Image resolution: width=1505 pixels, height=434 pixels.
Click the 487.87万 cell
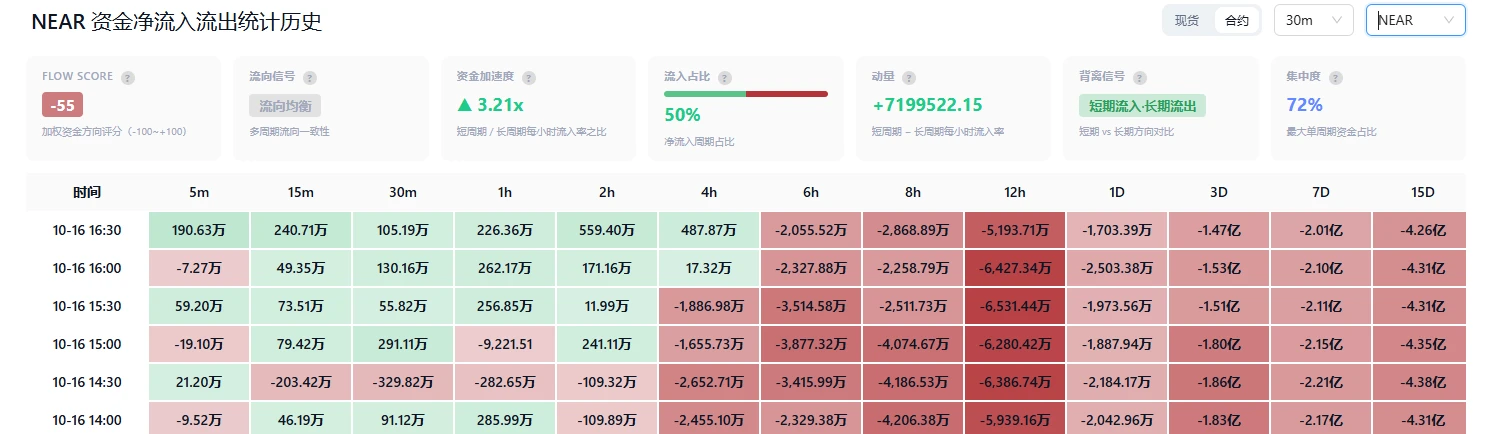(709, 230)
